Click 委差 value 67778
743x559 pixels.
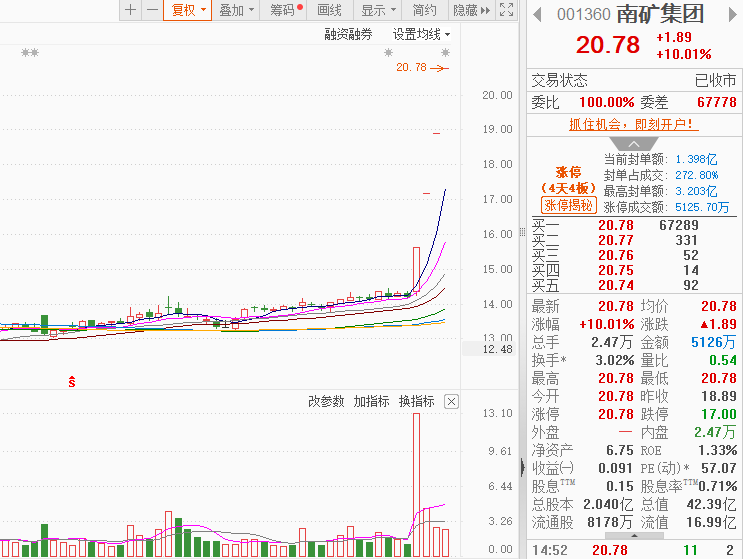point(717,102)
